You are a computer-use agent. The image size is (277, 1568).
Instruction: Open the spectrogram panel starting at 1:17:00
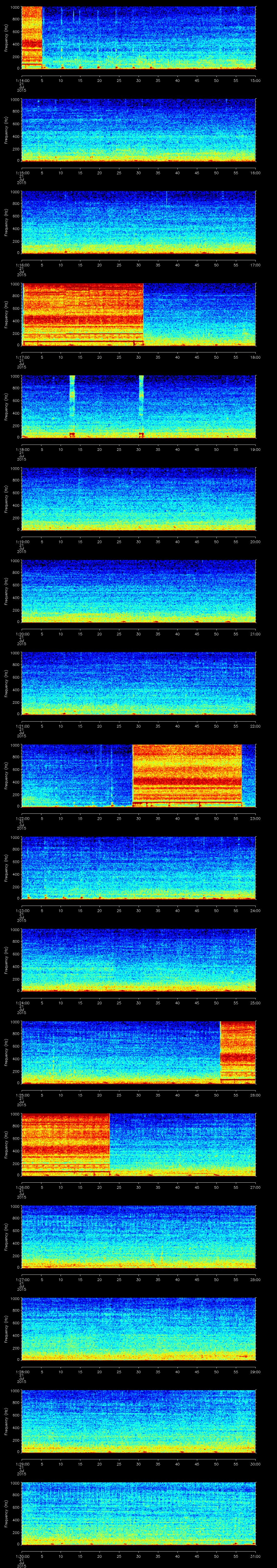click(x=138, y=315)
